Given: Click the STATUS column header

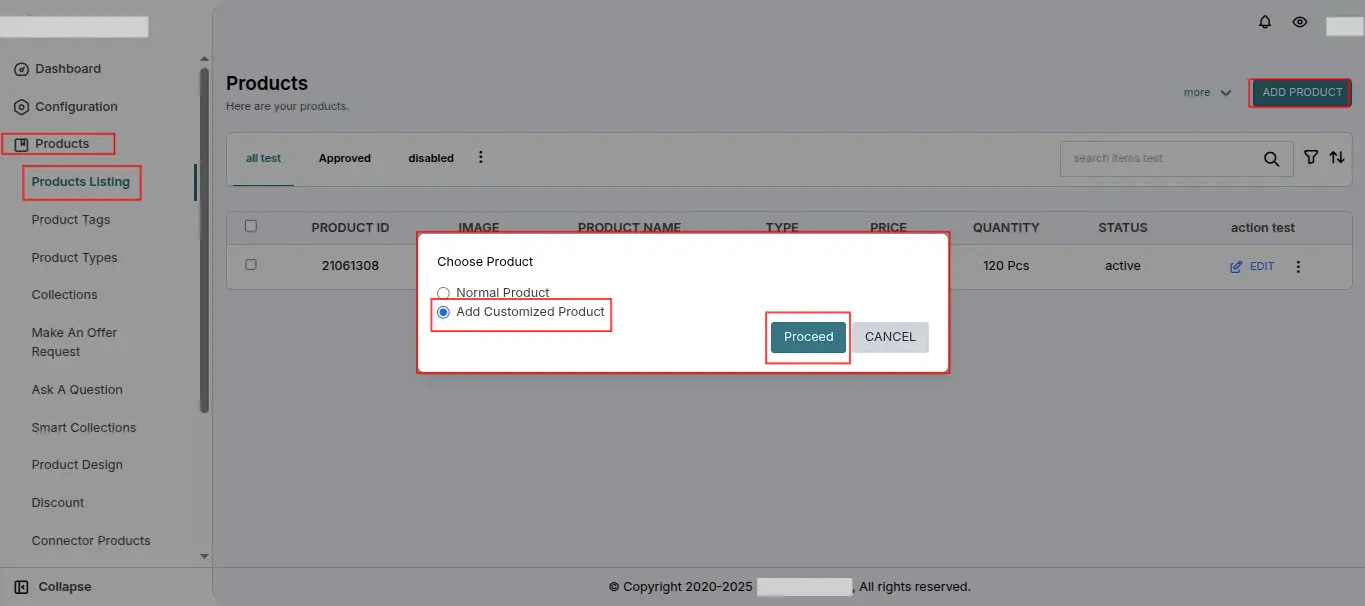Looking at the screenshot, I should pyautogui.click(x=1123, y=228).
